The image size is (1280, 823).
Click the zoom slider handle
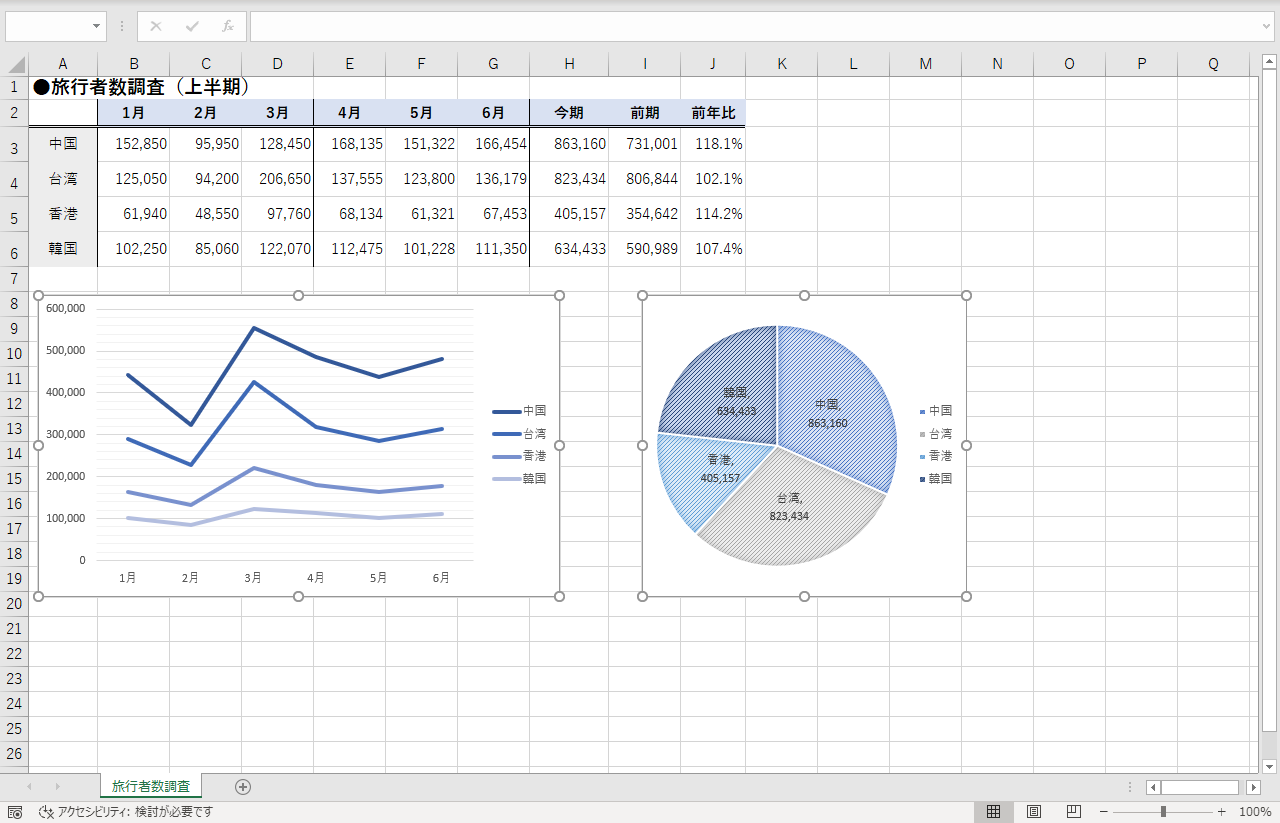tap(1163, 812)
